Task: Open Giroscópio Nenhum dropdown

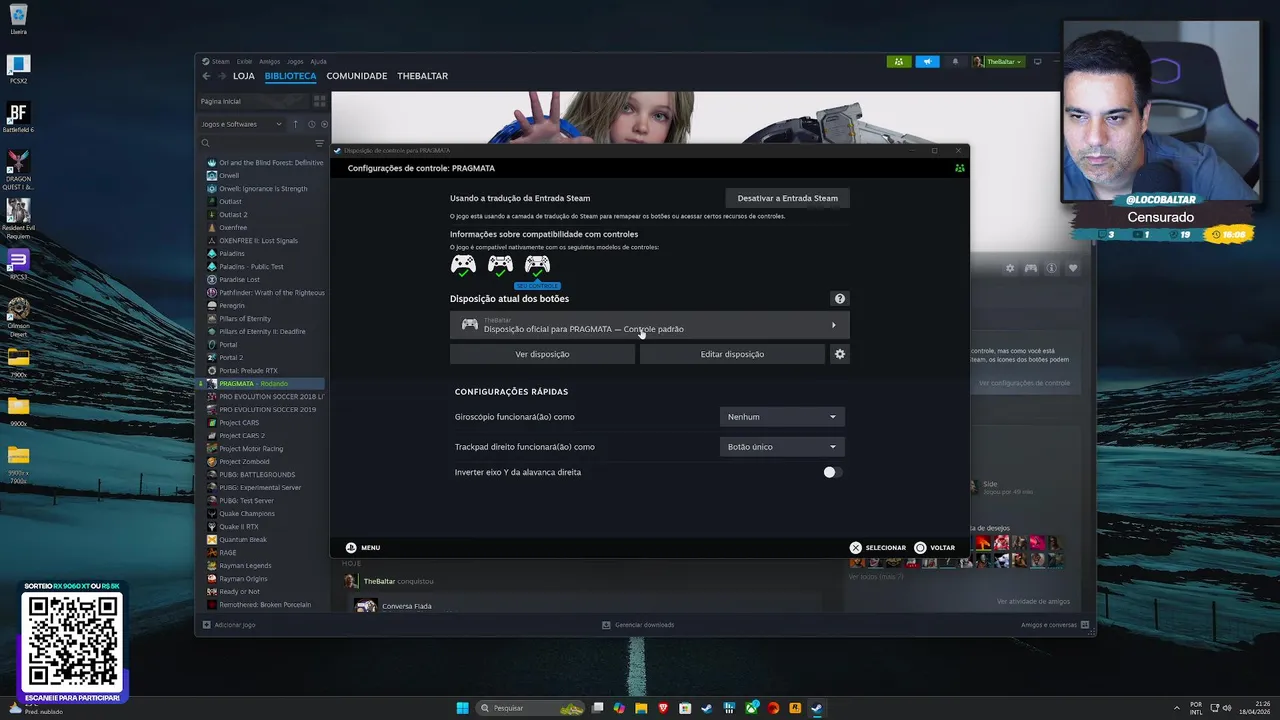Action: click(782, 417)
